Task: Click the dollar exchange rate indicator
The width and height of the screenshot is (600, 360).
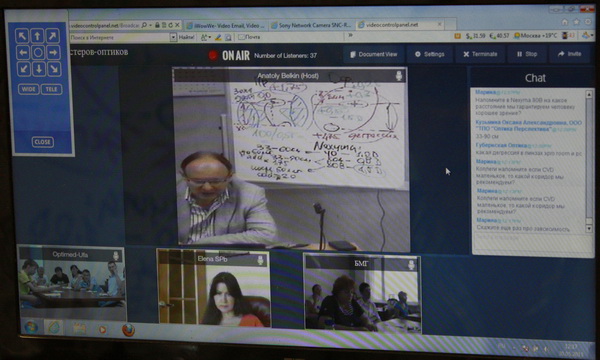Action: point(476,36)
